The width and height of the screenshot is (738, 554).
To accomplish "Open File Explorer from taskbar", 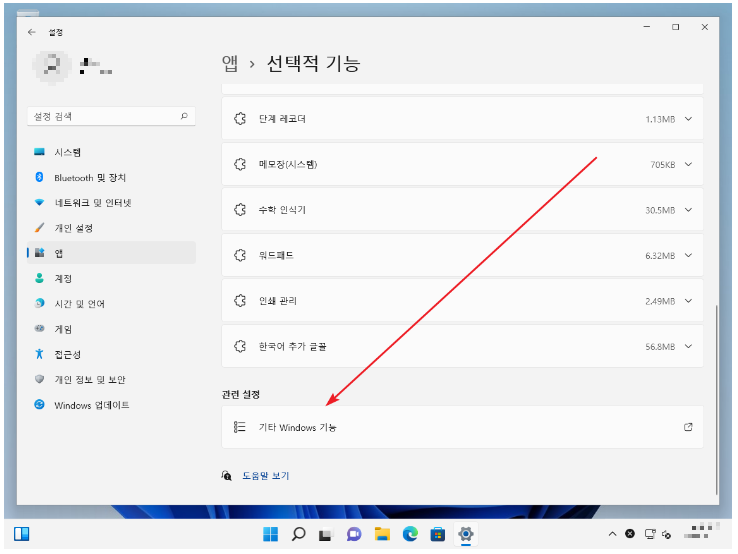I will pyautogui.click(x=382, y=534).
